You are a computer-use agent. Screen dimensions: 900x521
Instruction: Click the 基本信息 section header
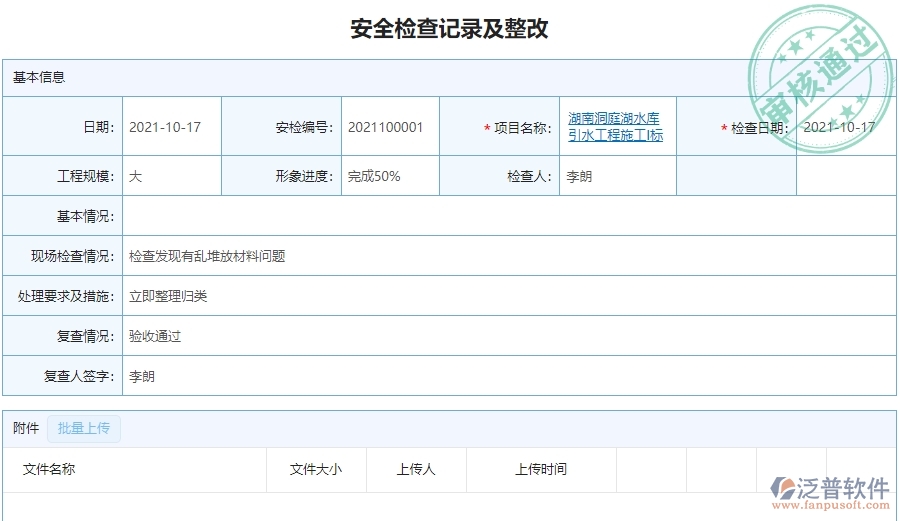pyautogui.click(x=39, y=77)
